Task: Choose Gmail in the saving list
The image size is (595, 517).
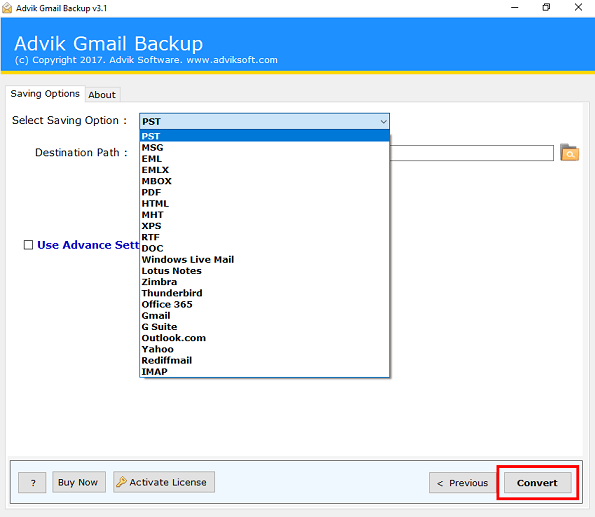Action: tap(264, 315)
